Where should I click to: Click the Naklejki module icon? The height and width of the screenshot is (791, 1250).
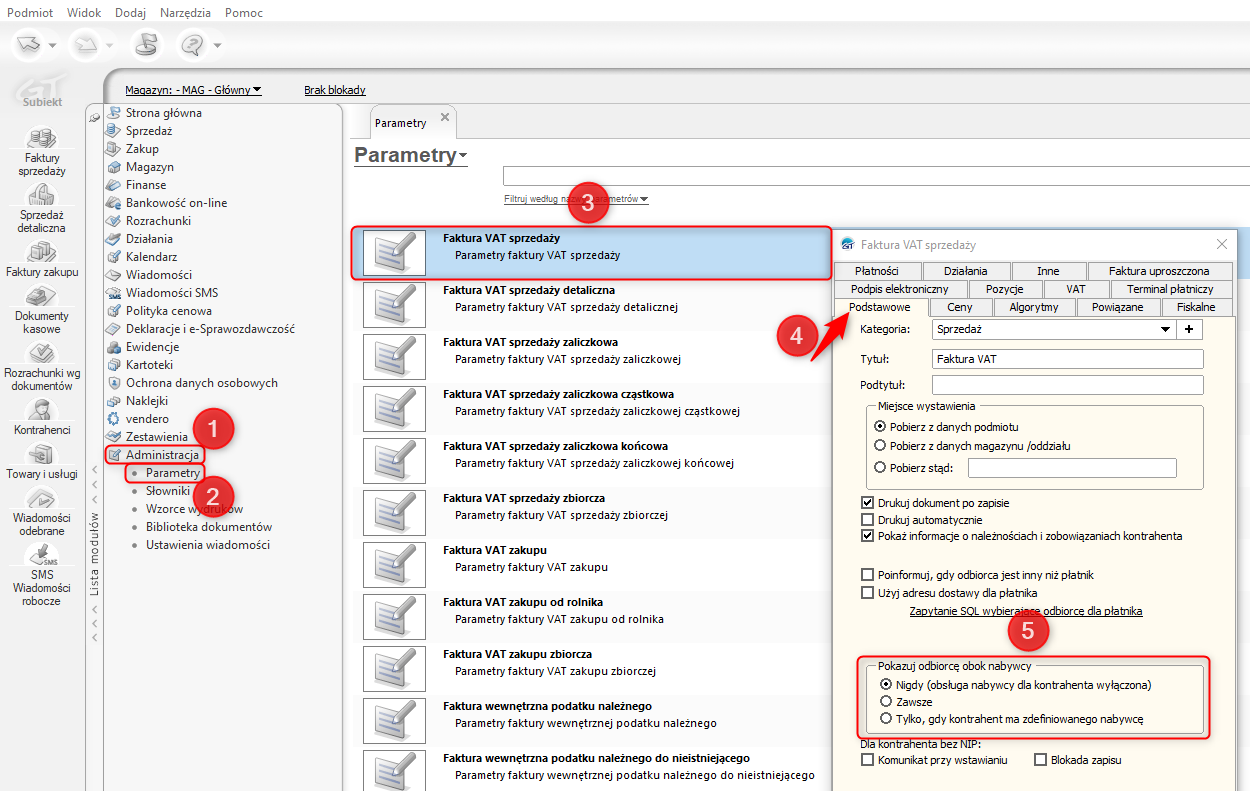point(115,401)
